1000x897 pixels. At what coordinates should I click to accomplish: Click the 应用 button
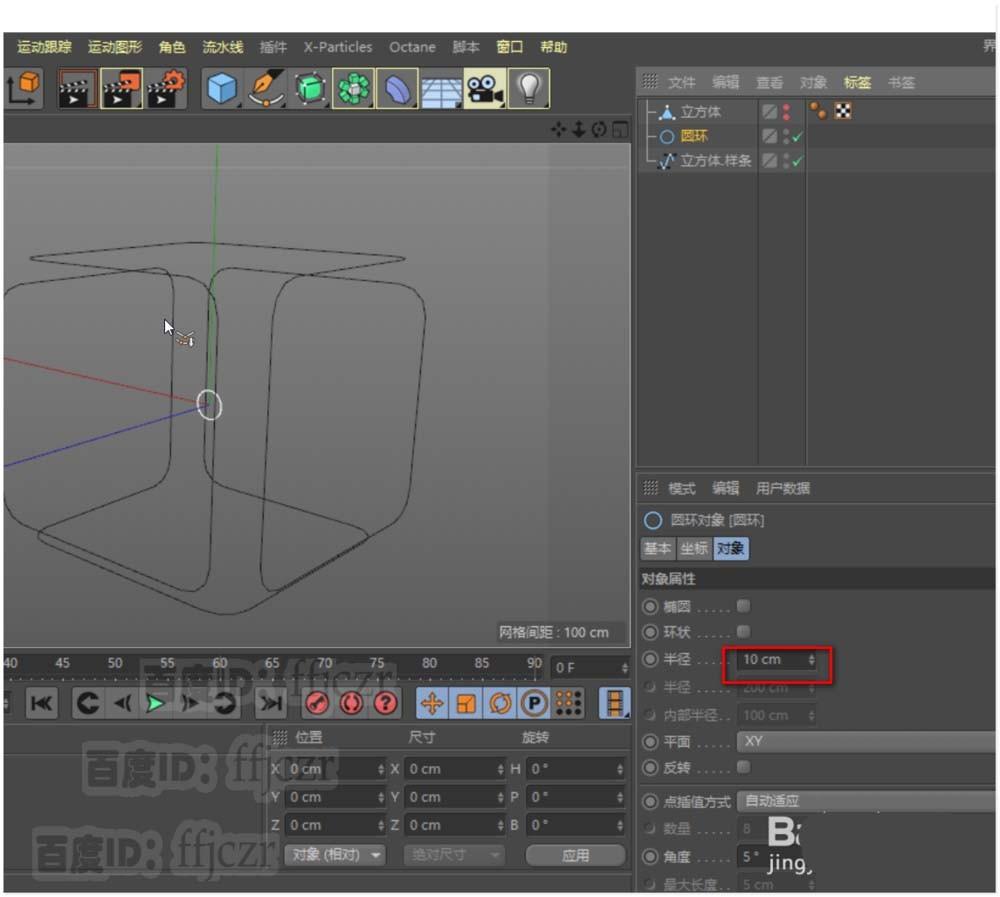(576, 855)
